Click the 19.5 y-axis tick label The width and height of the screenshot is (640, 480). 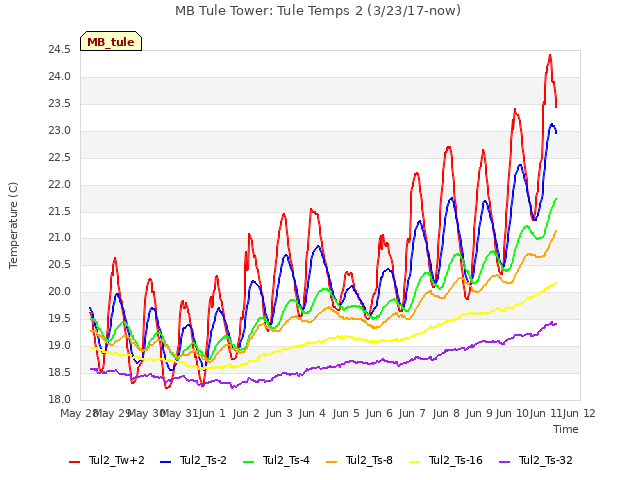(x=60, y=318)
